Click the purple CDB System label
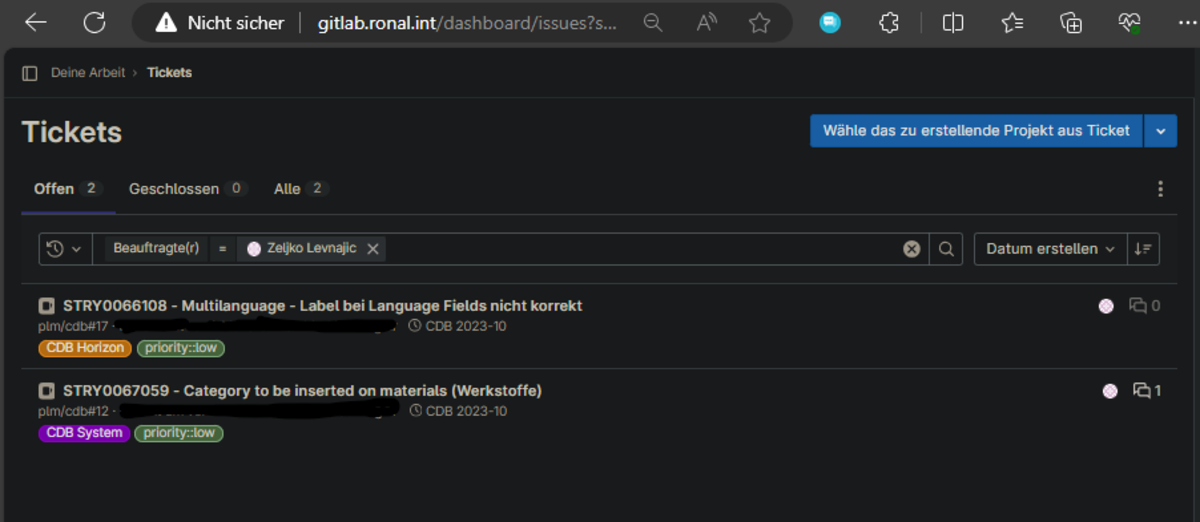 pos(85,433)
